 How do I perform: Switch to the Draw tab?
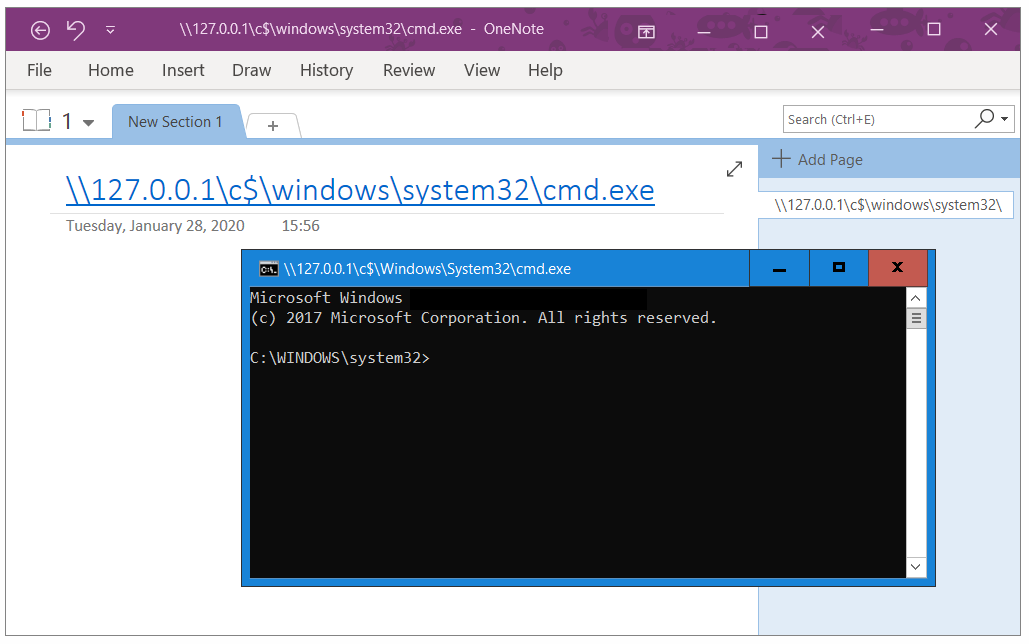251,70
